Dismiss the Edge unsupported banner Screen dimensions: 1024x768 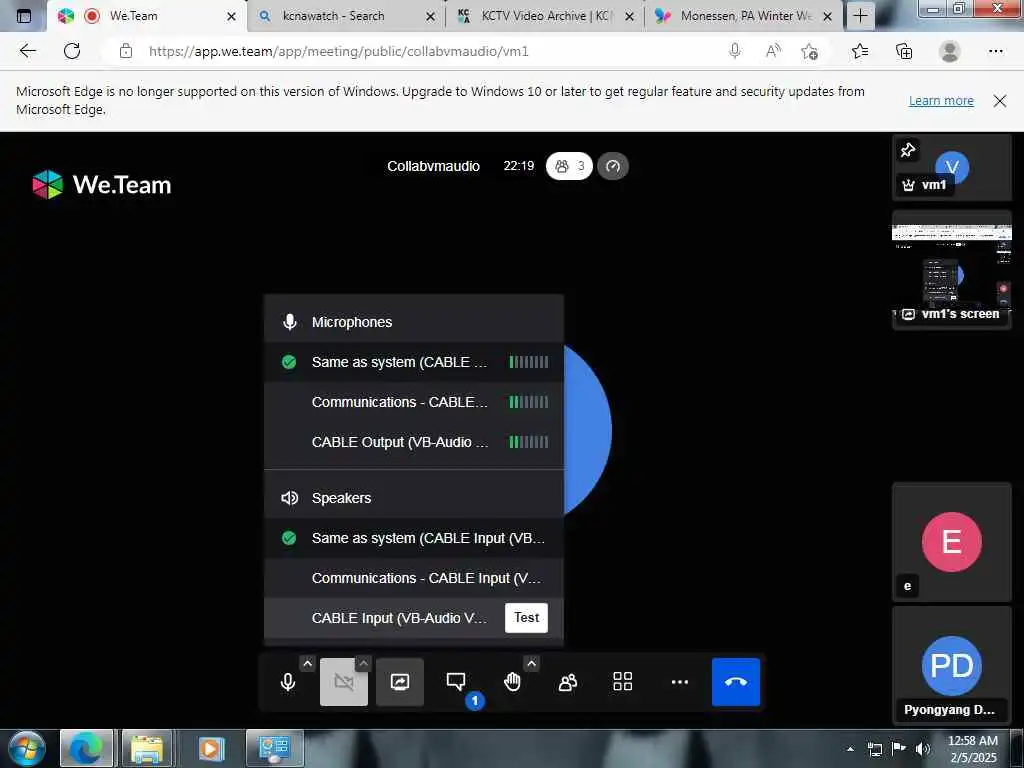pos(999,101)
